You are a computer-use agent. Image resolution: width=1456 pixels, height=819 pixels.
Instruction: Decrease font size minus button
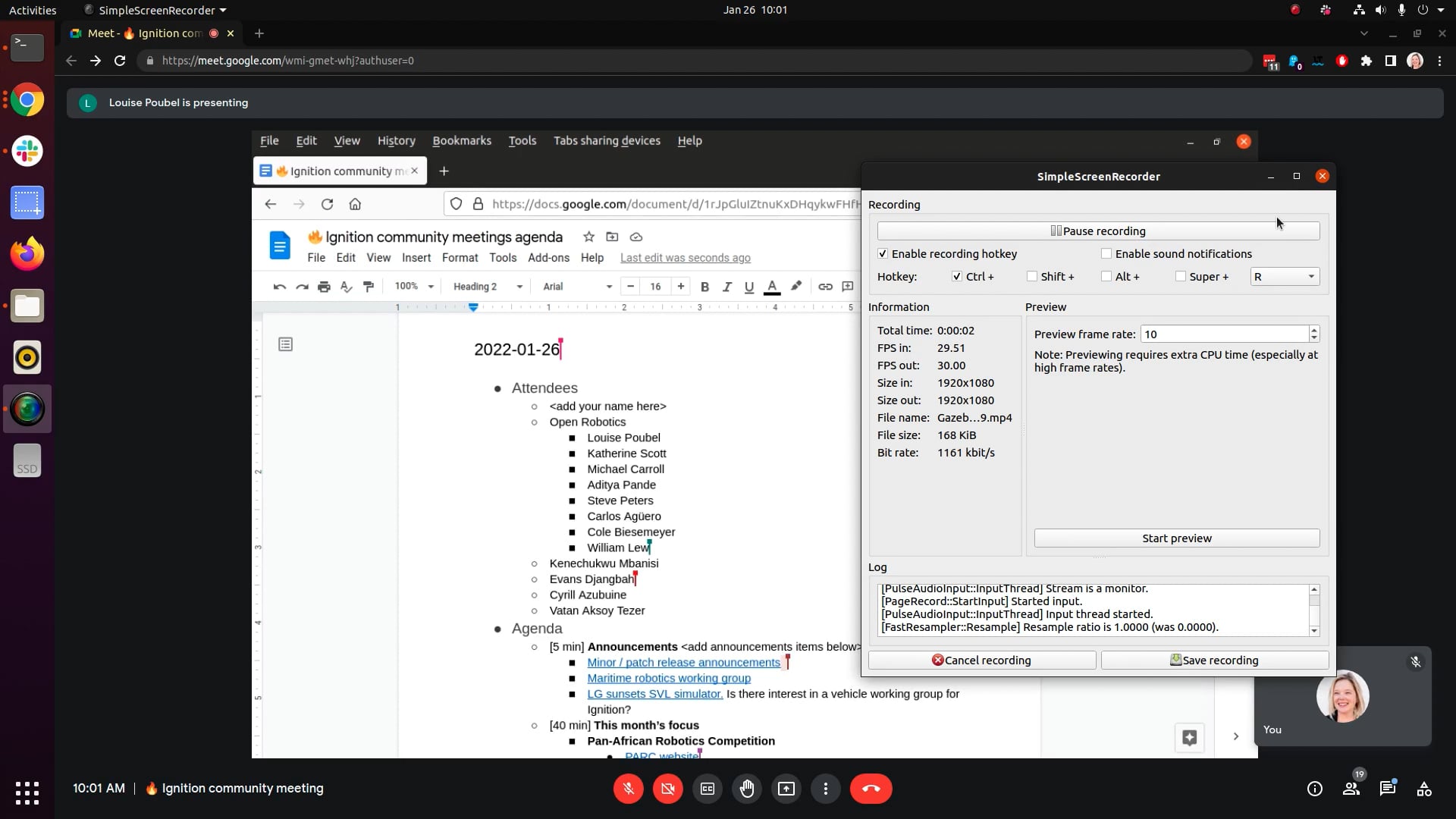click(x=630, y=287)
